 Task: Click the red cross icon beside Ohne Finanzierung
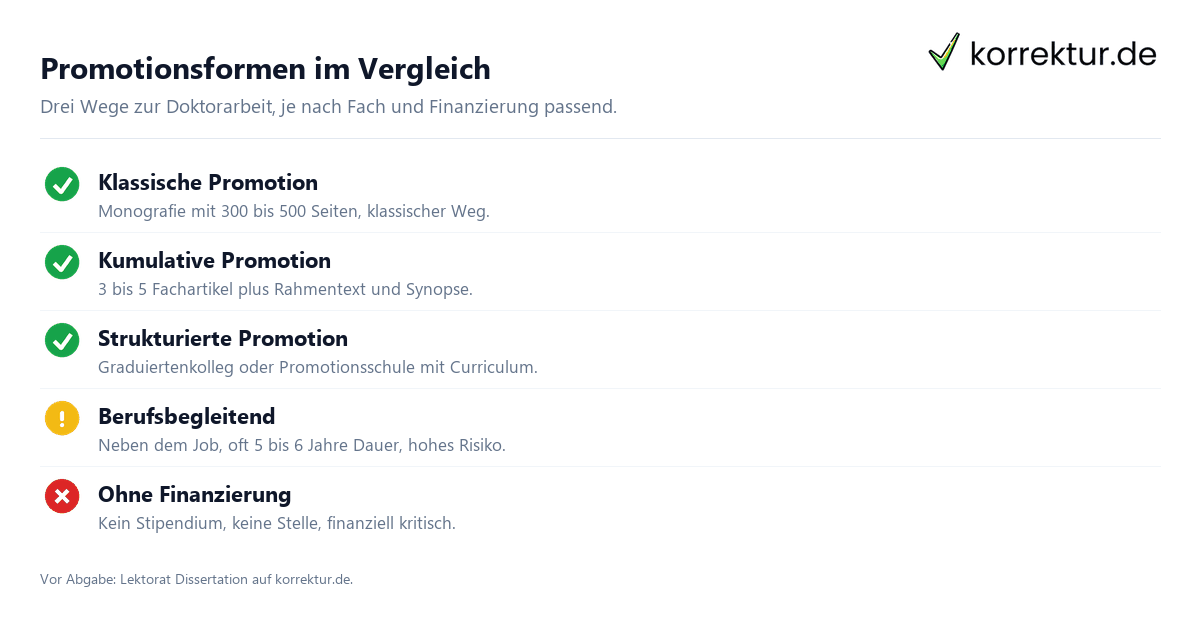click(x=62, y=496)
